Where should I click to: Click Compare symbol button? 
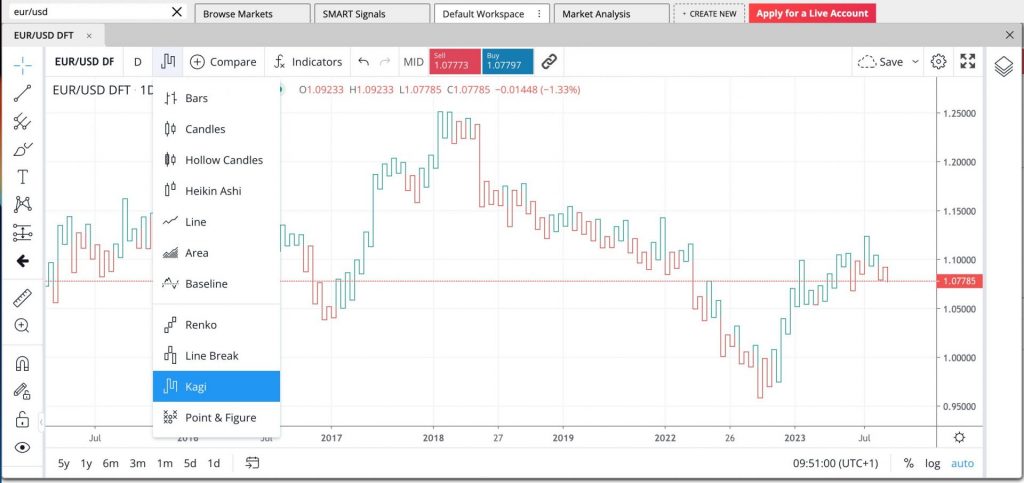[x=223, y=62]
